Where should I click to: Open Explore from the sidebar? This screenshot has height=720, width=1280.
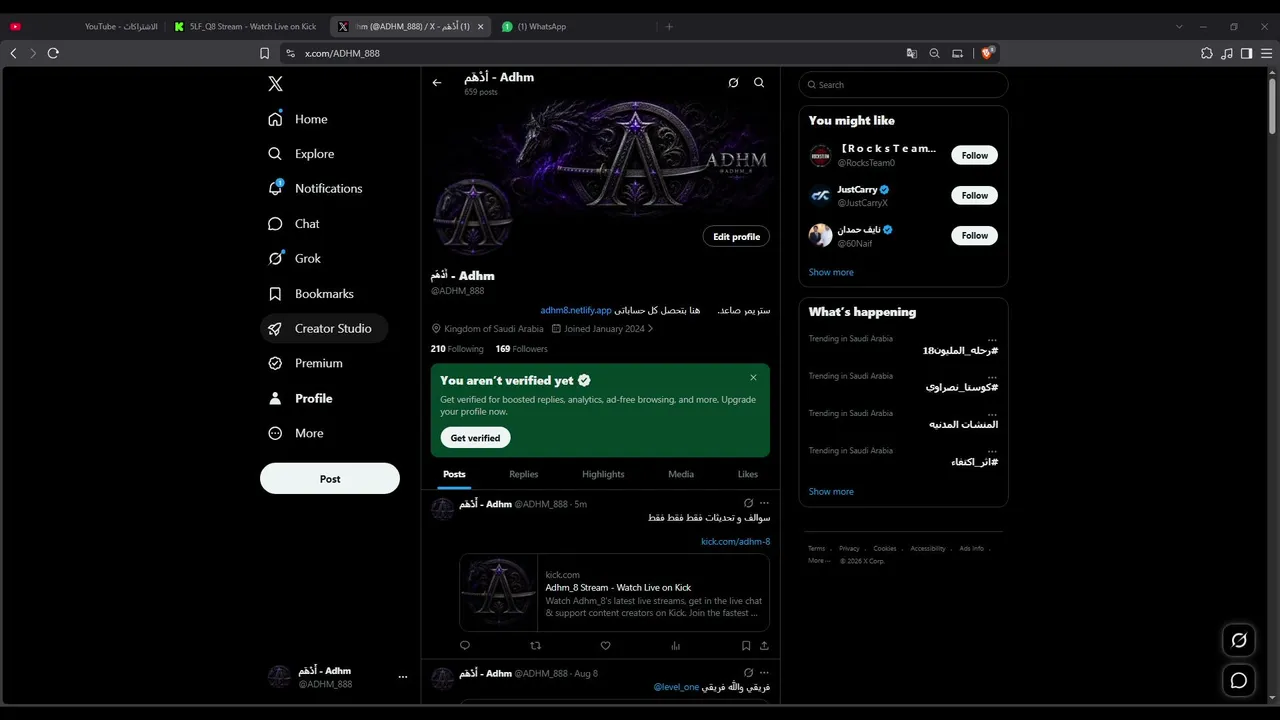pos(301,154)
